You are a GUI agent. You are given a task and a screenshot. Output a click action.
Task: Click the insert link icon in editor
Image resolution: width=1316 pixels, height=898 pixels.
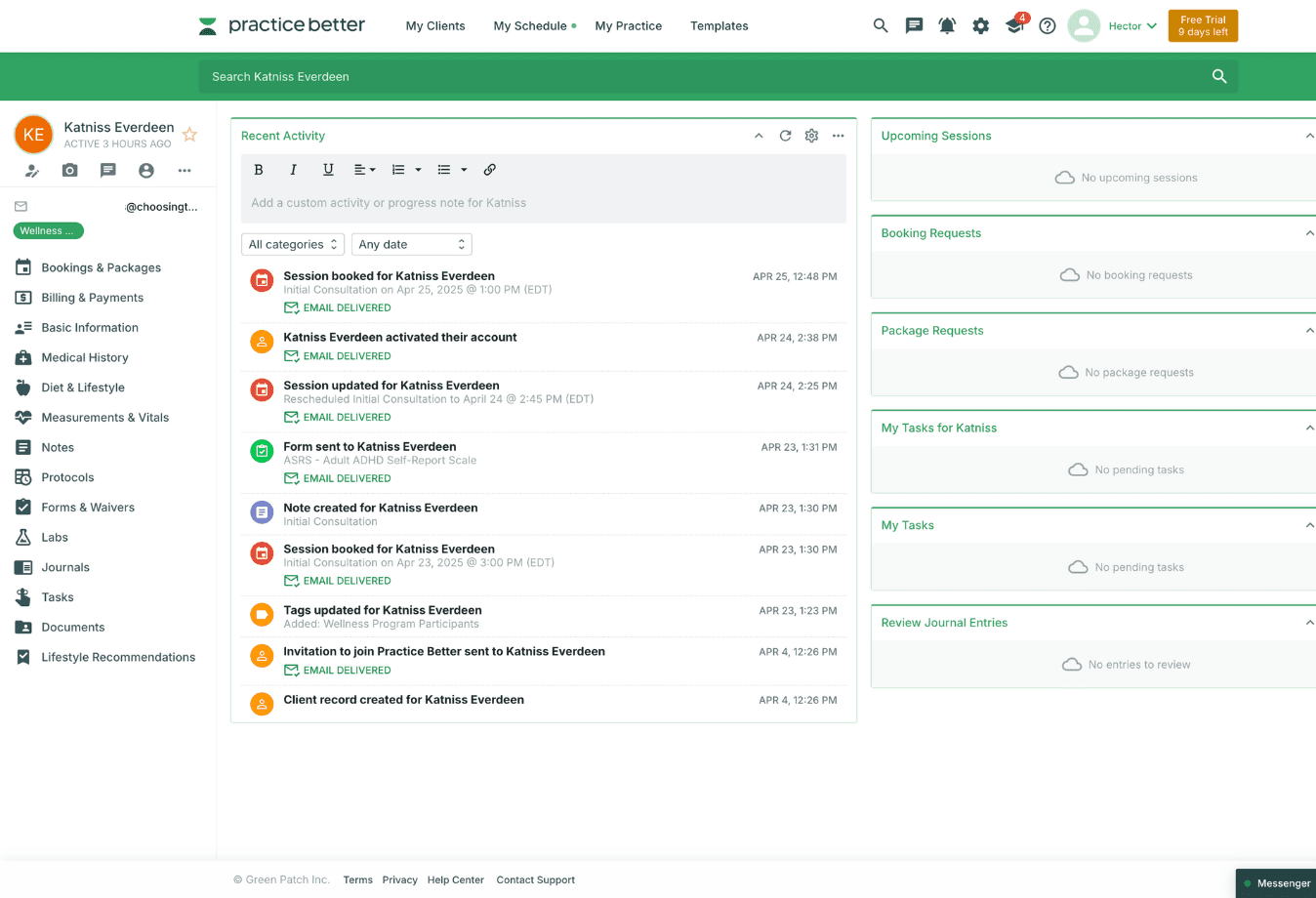[490, 170]
